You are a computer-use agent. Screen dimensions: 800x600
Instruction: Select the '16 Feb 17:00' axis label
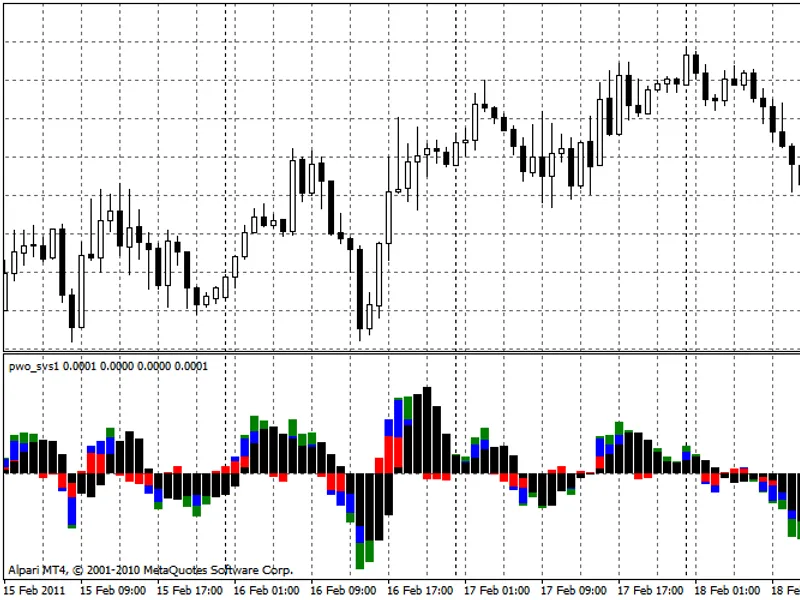420,591
